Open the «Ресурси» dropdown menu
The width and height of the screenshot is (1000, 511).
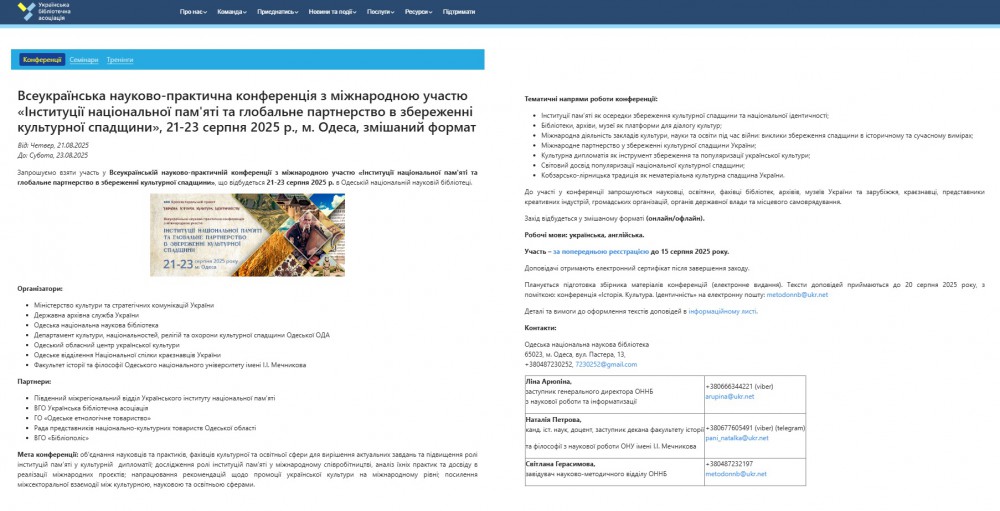coord(419,12)
